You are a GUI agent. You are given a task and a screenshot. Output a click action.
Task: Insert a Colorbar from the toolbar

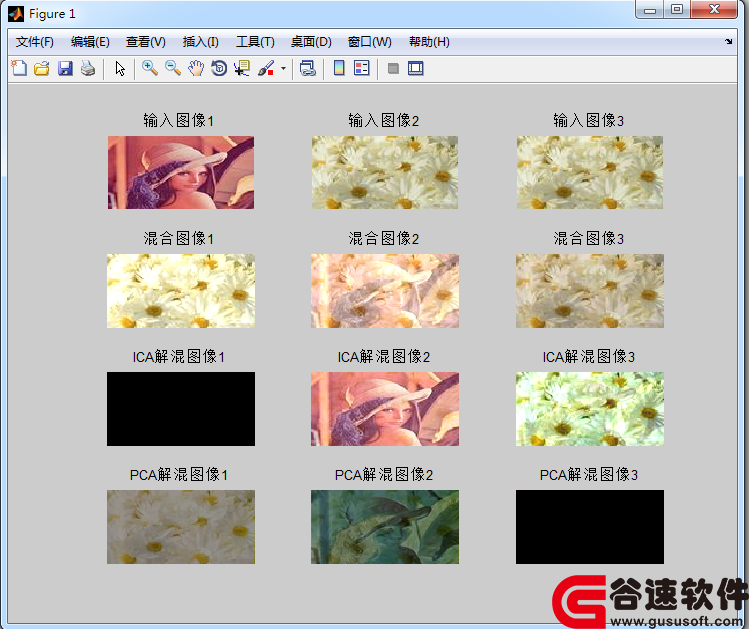tap(339, 68)
